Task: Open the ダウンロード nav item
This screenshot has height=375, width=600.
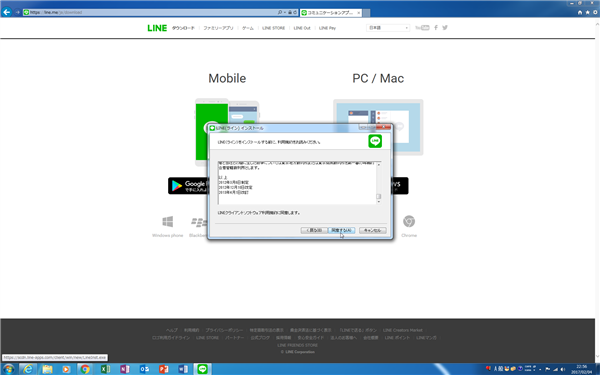Action: click(x=183, y=28)
